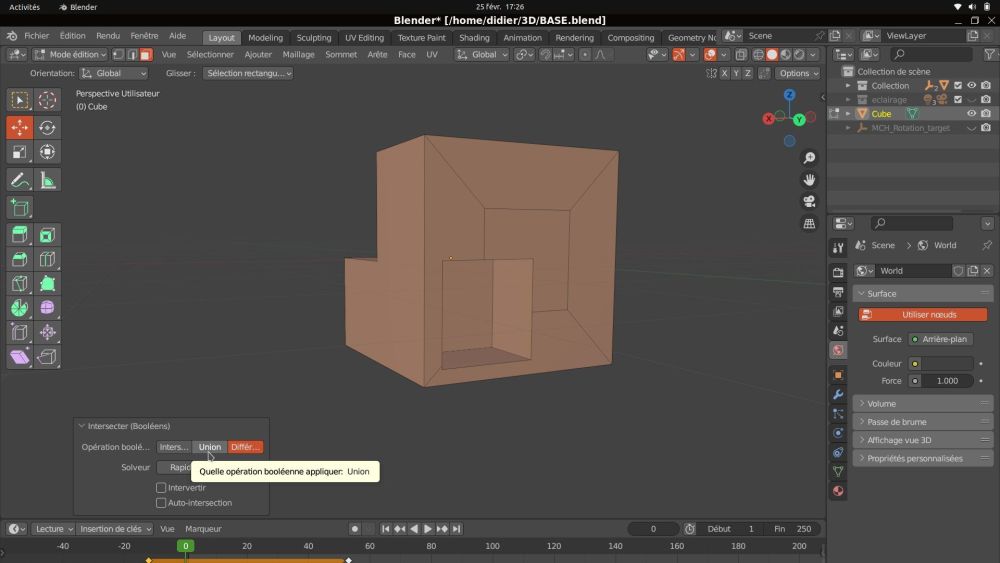Toggle camera view icon in viewport
Image resolution: width=1000 pixels, height=563 pixels.
click(809, 201)
